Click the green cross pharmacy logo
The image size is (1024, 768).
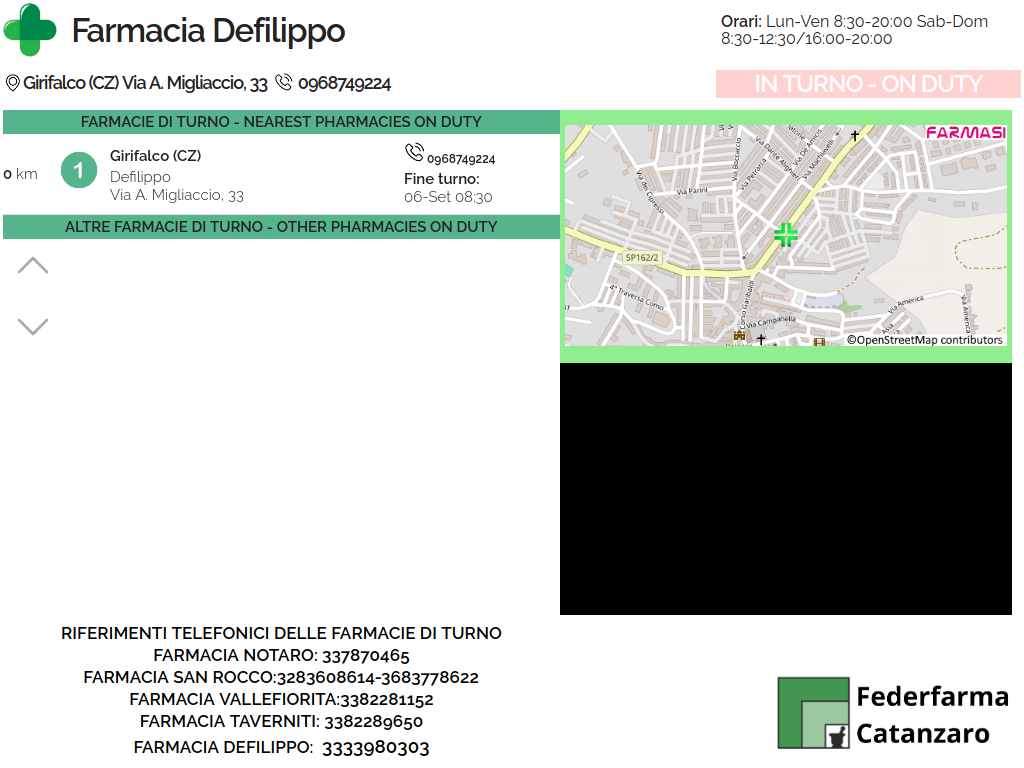(x=30, y=30)
